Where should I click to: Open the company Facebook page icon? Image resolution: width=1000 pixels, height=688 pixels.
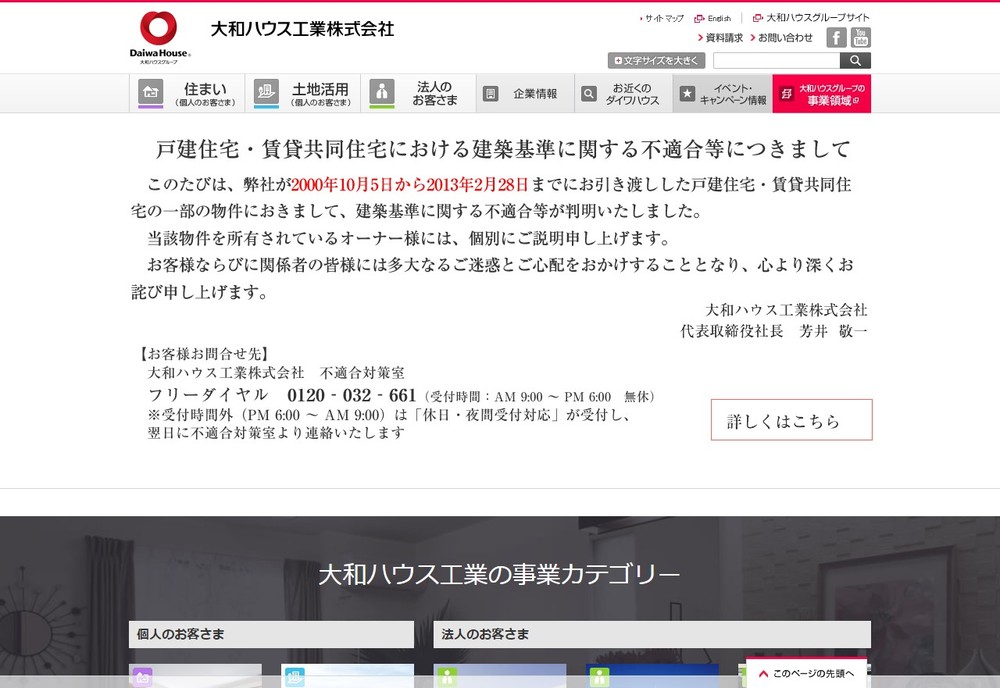click(834, 38)
